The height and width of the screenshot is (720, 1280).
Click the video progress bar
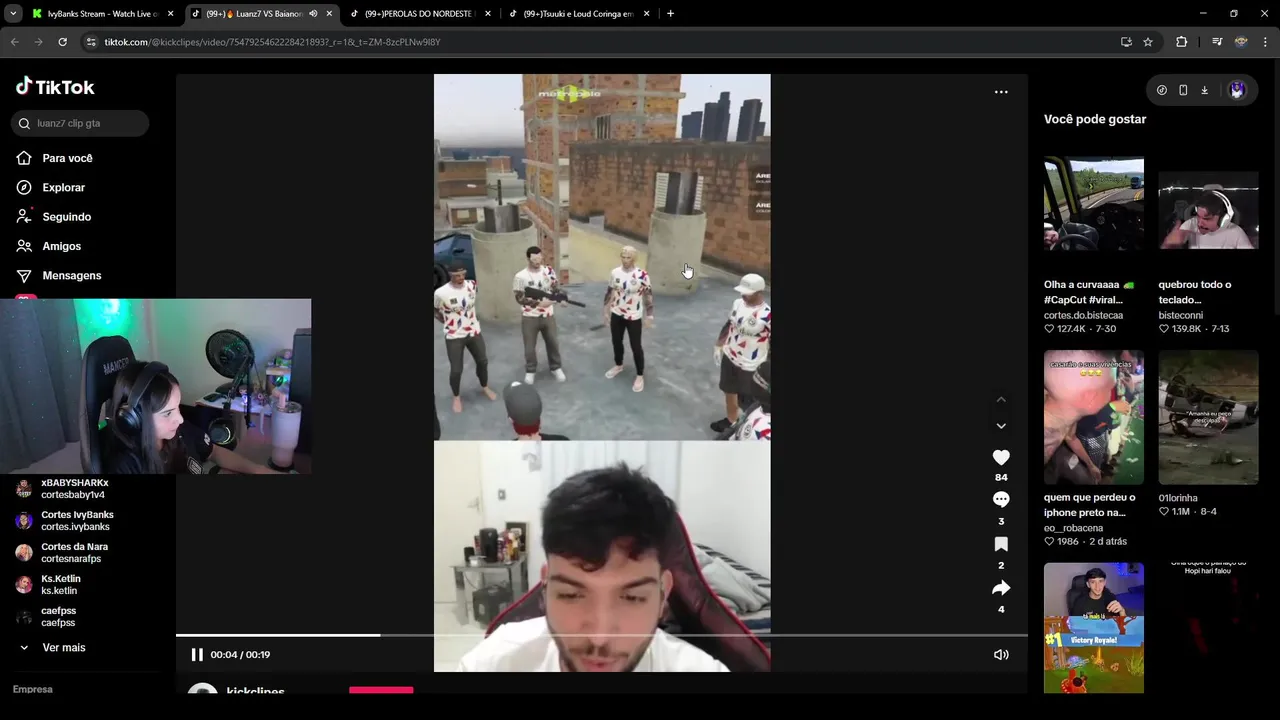[x=601, y=635]
